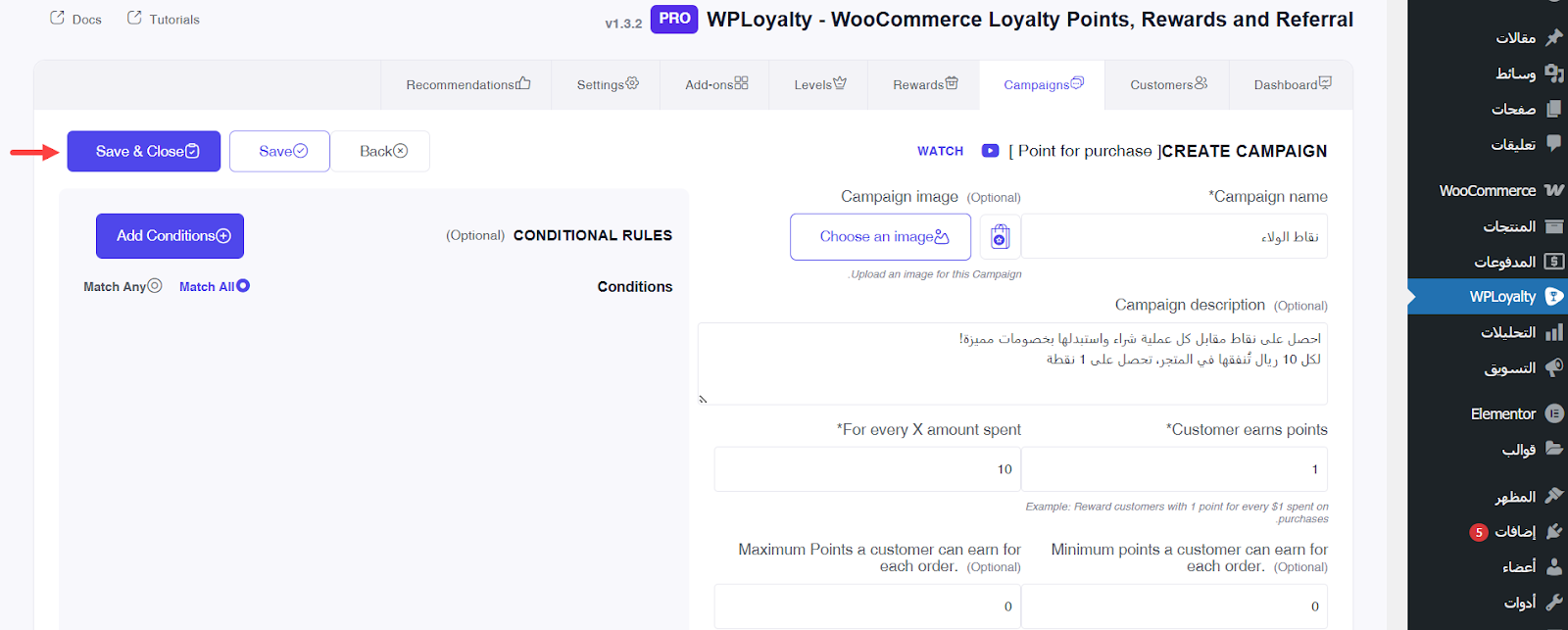Click the resize handle of the description box

pyautogui.click(x=703, y=399)
